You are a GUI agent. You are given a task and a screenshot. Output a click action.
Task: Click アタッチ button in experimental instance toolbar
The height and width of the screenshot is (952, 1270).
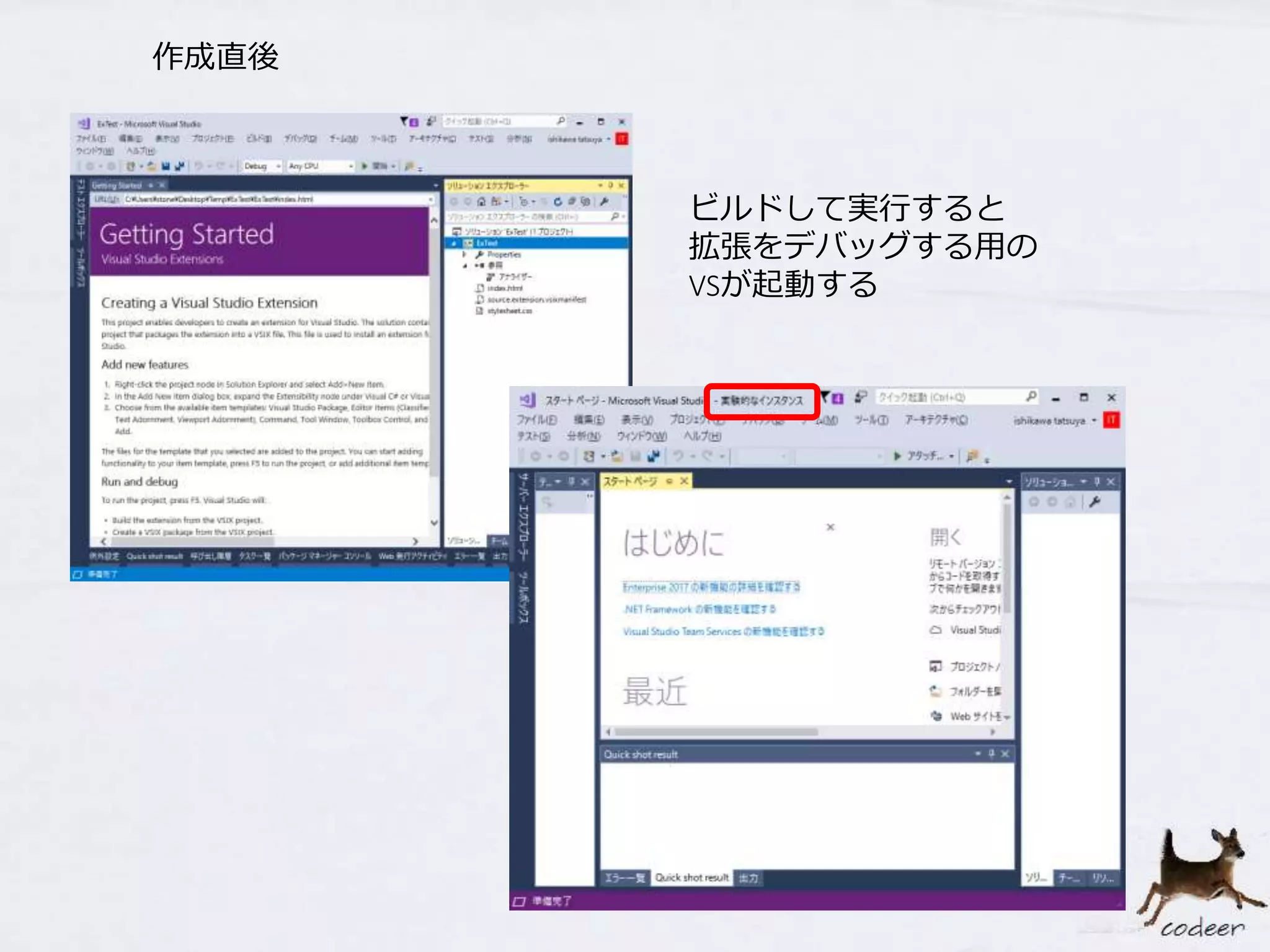(x=918, y=456)
